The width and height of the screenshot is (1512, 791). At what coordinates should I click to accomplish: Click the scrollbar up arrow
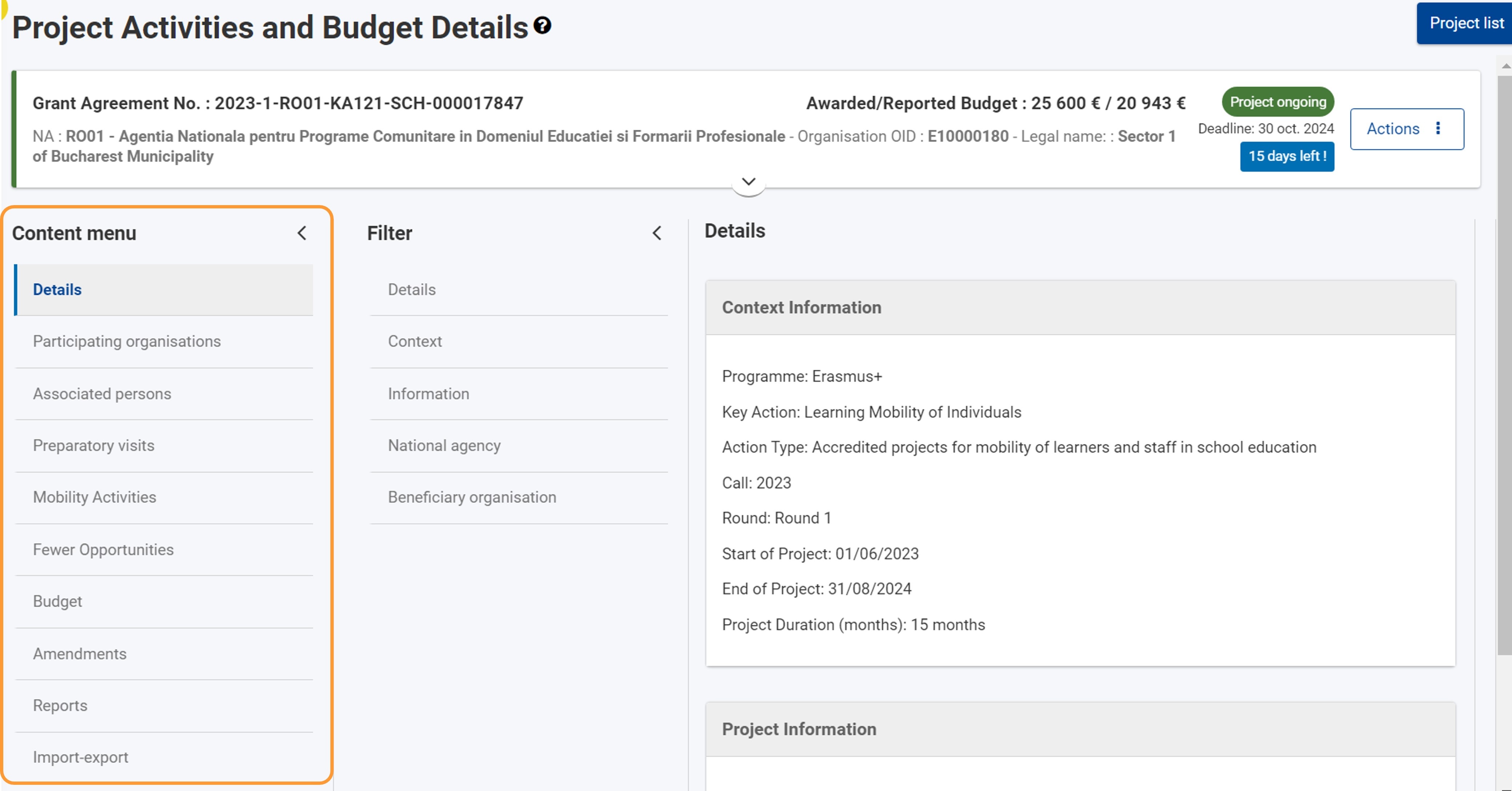(1505, 66)
